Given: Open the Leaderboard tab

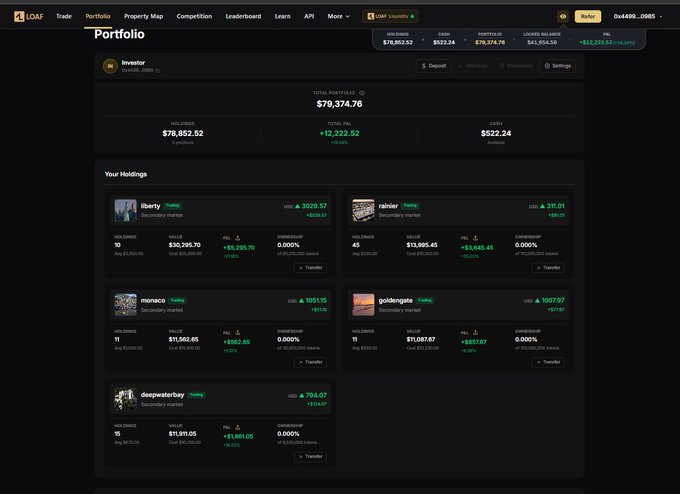Looking at the screenshot, I should 243,16.
